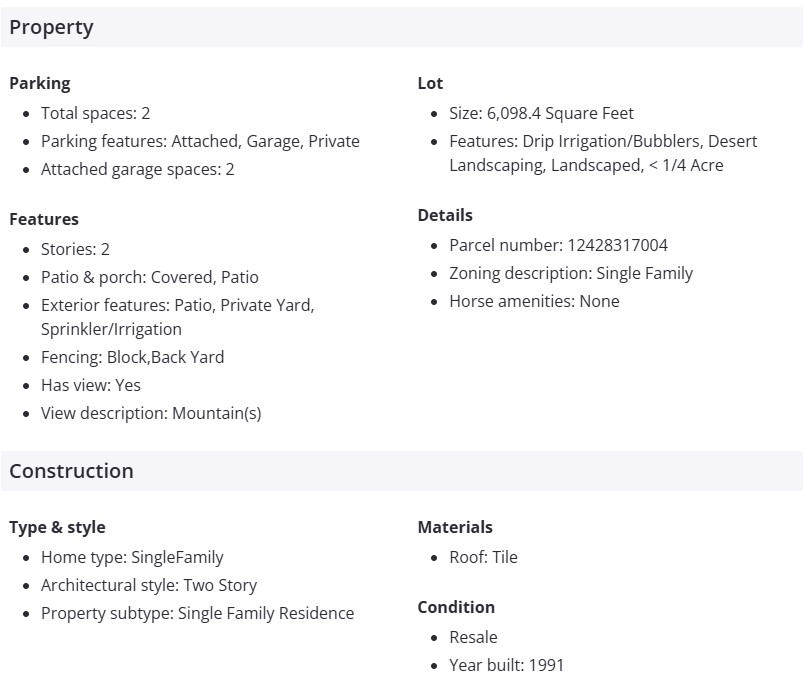
Task: Click the Property section header
Action: 52,28
